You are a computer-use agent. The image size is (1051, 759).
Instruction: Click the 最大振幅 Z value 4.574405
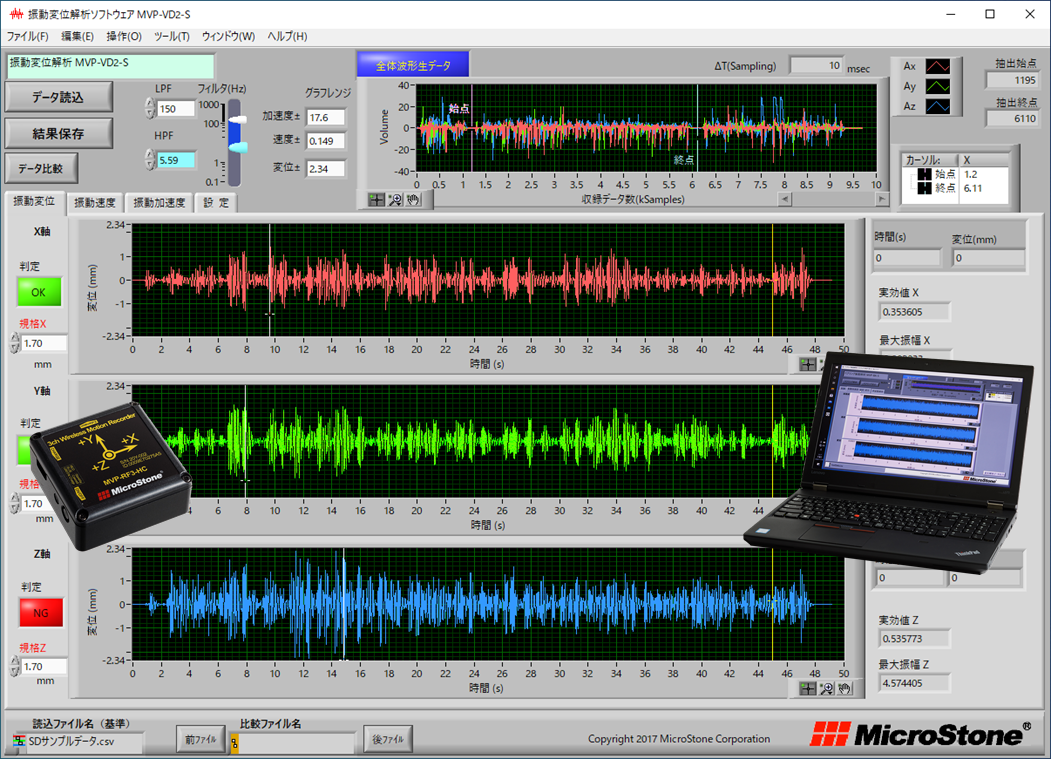(914, 683)
